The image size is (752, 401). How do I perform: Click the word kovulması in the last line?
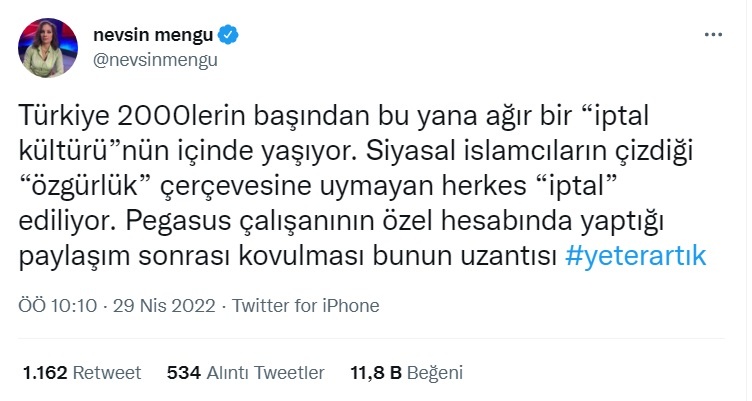(x=354, y=256)
